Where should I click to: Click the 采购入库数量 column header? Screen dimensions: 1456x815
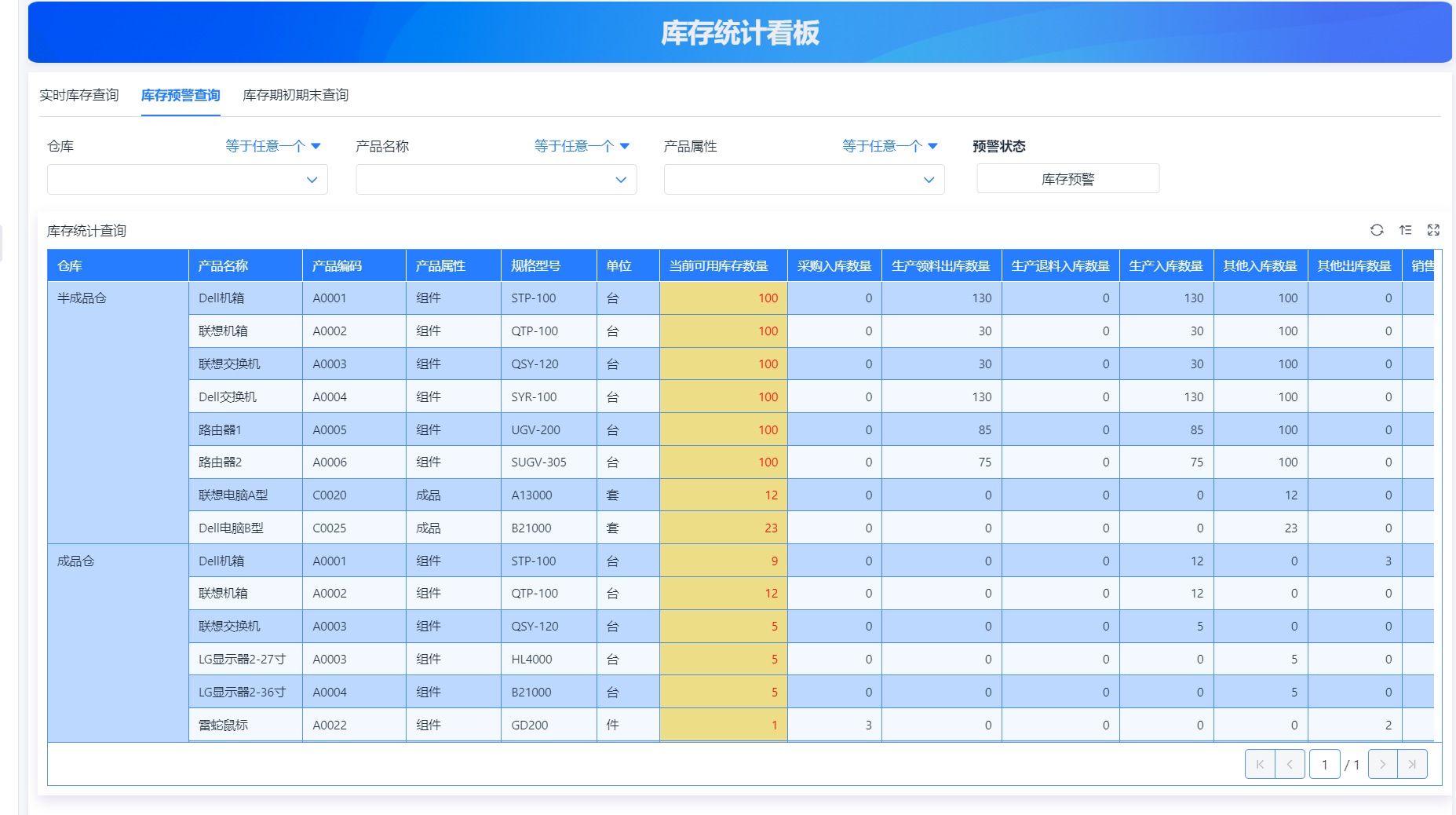click(834, 265)
